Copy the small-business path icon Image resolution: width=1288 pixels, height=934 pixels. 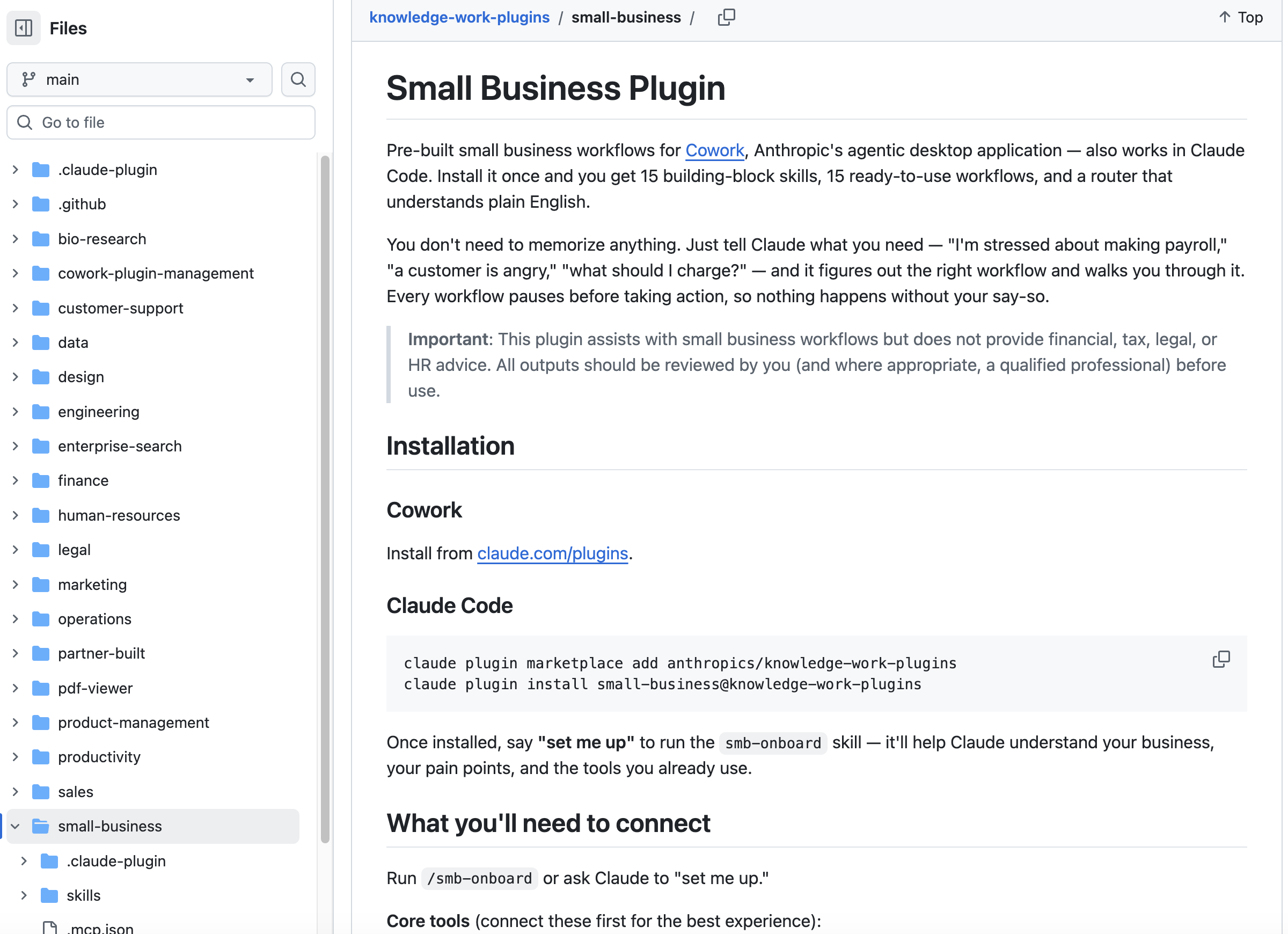(x=726, y=18)
